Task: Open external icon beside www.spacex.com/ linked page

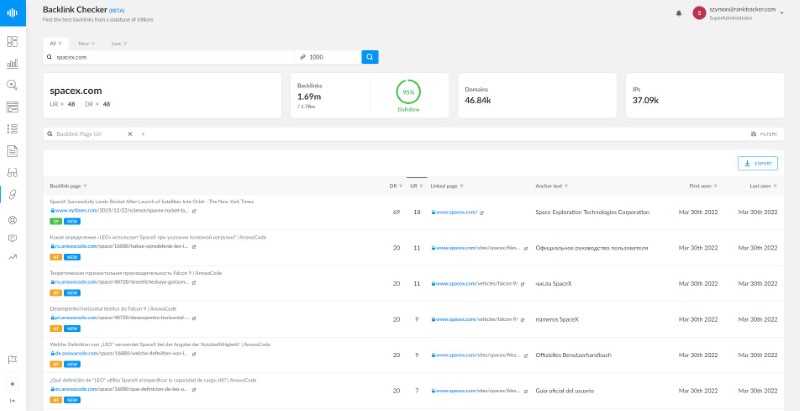Action: [x=482, y=213]
